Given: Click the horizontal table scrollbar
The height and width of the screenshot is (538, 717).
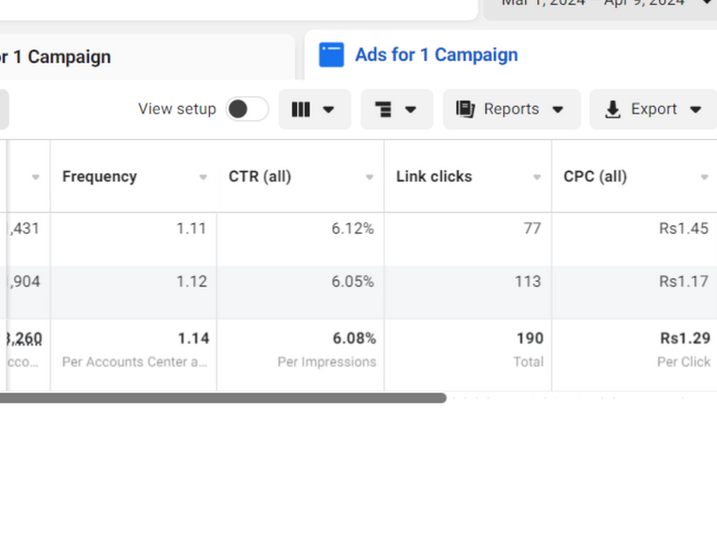Looking at the screenshot, I should (220, 398).
